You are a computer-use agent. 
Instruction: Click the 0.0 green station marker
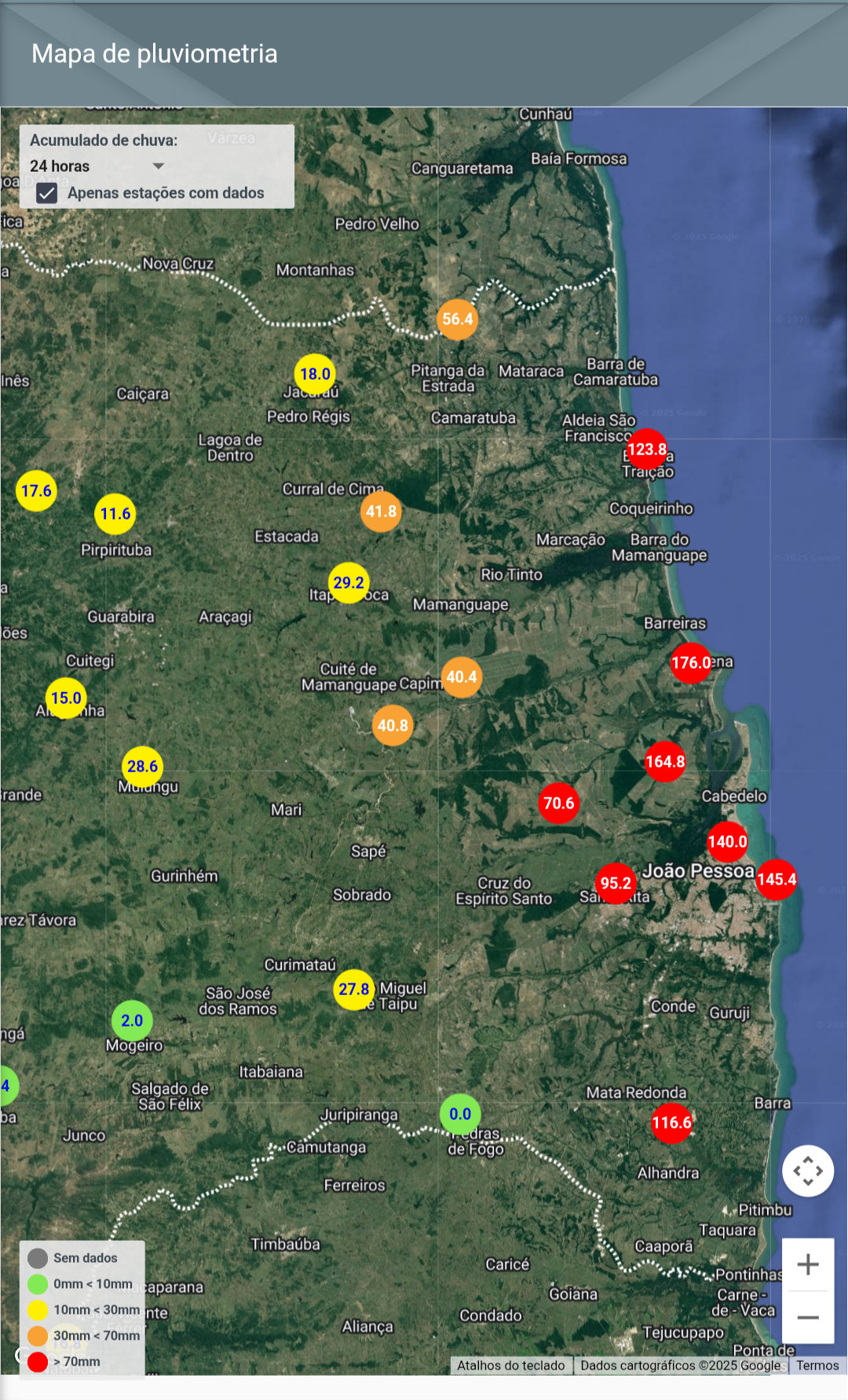[460, 1114]
